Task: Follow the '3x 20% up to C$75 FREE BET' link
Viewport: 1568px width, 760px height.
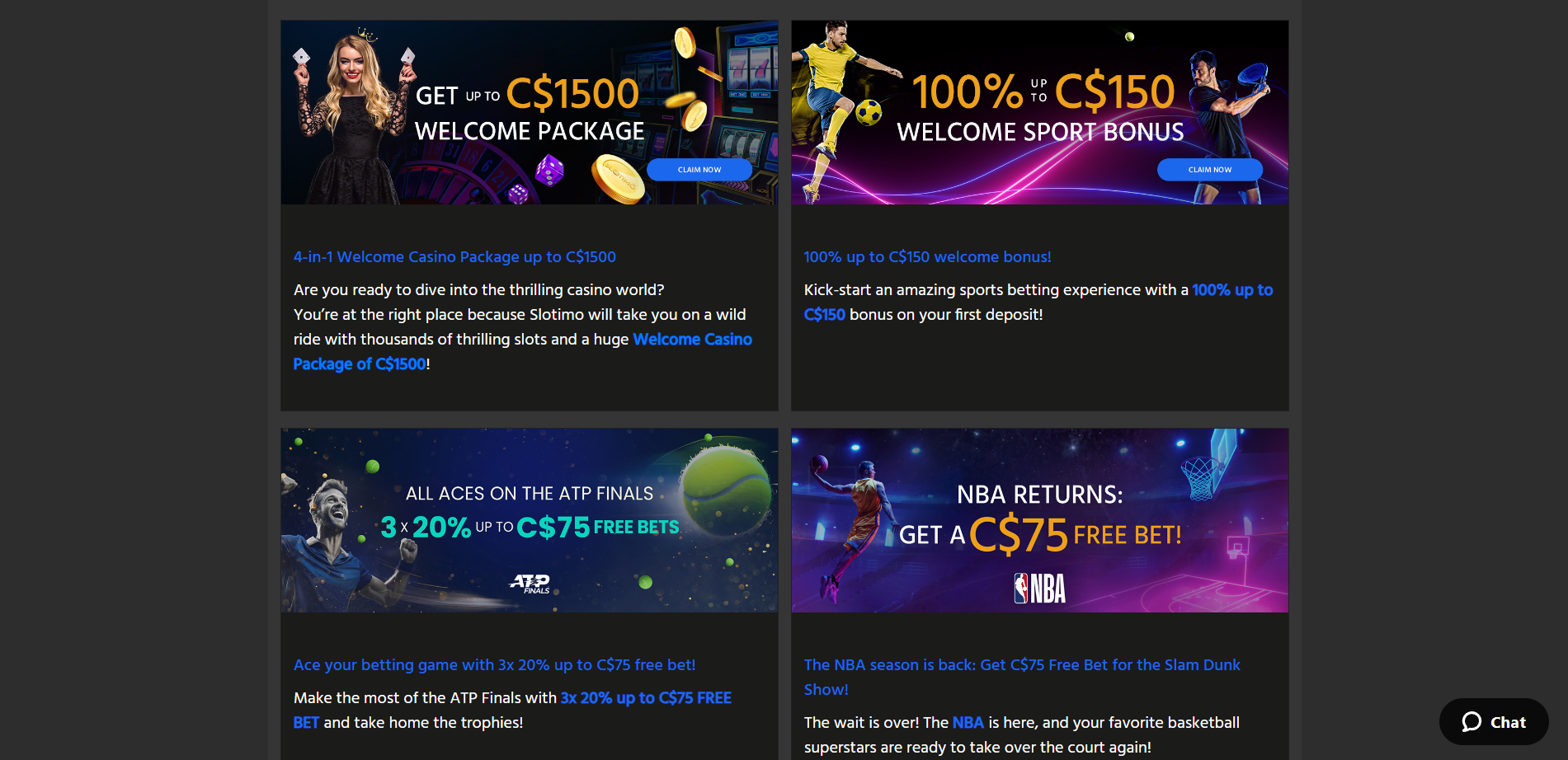Action: click(x=512, y=711)
